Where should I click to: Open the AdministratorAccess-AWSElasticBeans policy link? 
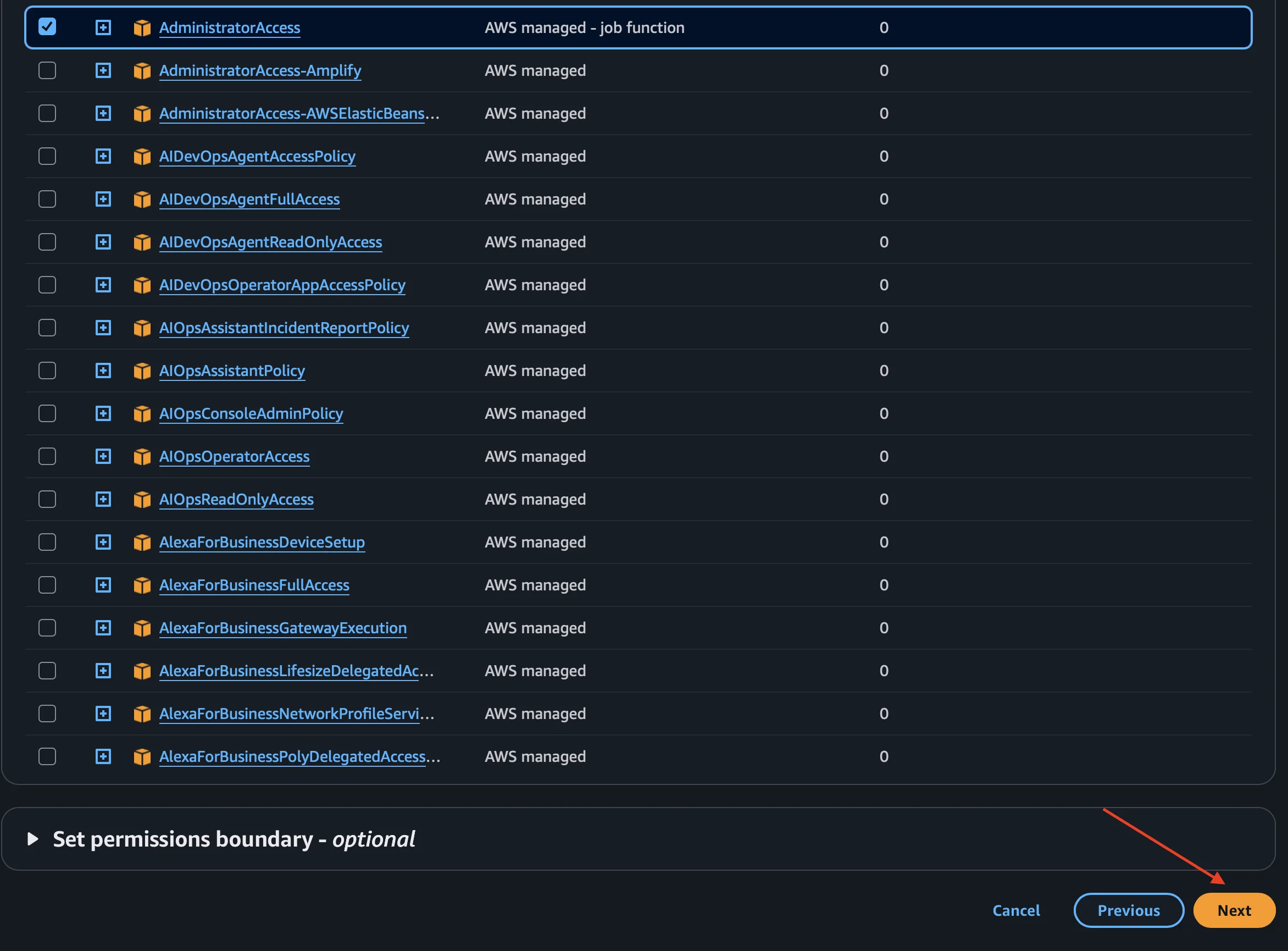click(x=292, y=113)
